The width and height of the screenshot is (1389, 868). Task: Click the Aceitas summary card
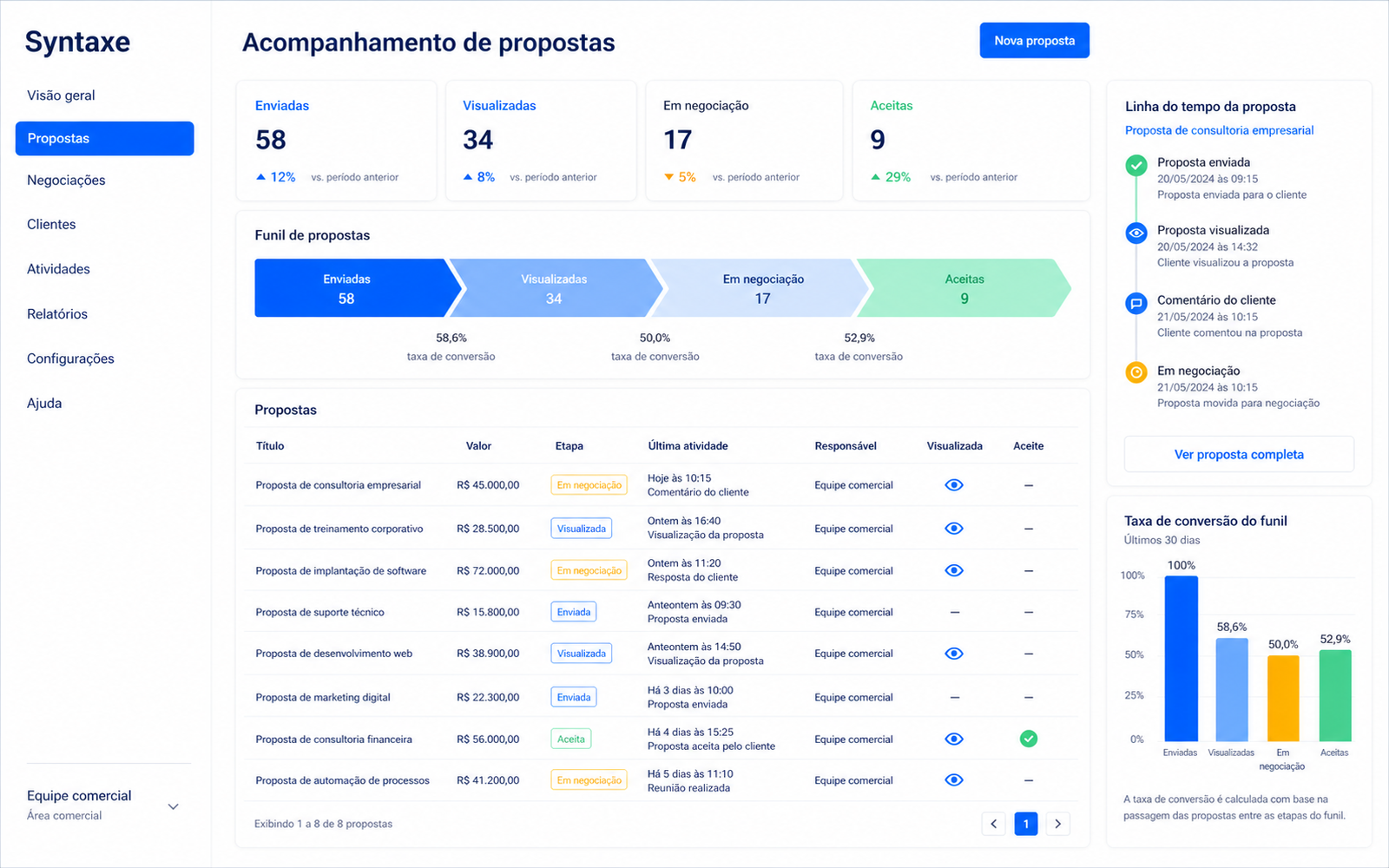pyautogui.click(x=971, y=141)
